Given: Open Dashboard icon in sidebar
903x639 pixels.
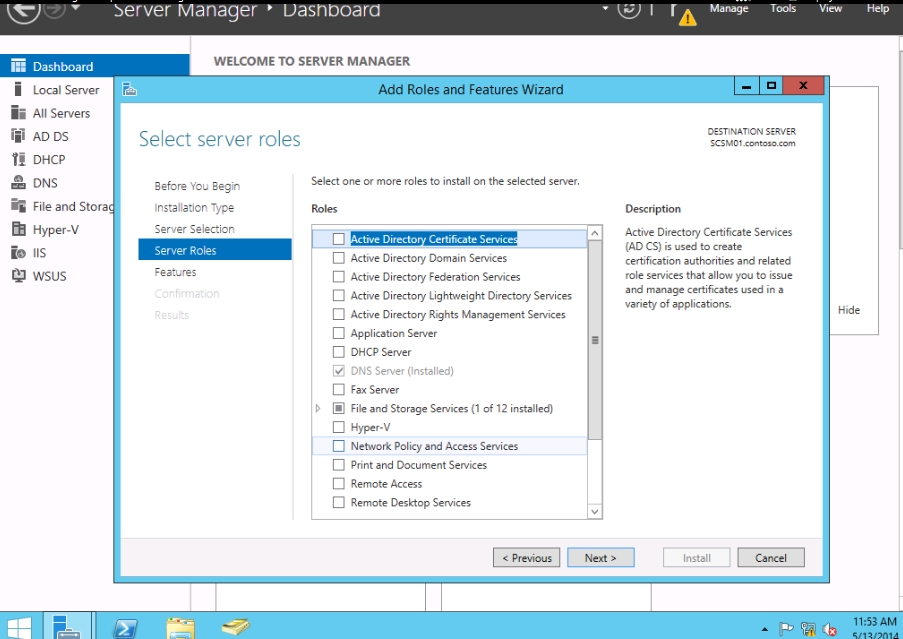Looking at the screenshot, I should point(17,66).
